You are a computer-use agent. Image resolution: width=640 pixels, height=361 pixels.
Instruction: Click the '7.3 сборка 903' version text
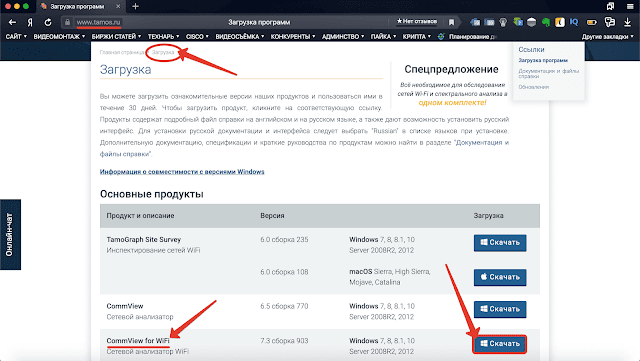[284, 341]
